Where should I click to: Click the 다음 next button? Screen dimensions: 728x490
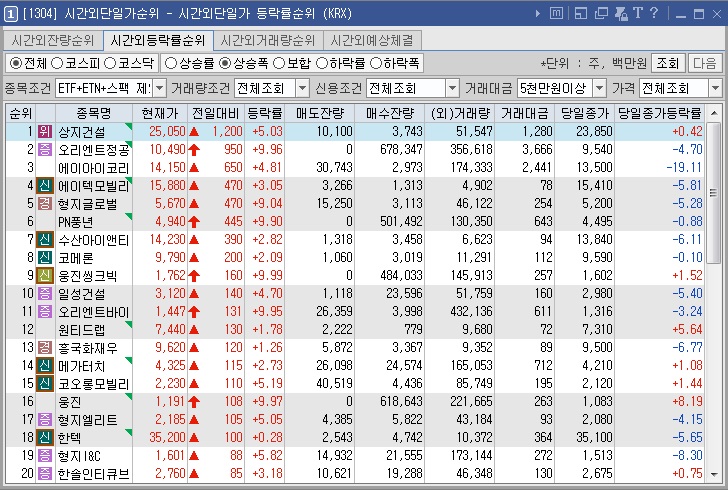click(705, 63)
